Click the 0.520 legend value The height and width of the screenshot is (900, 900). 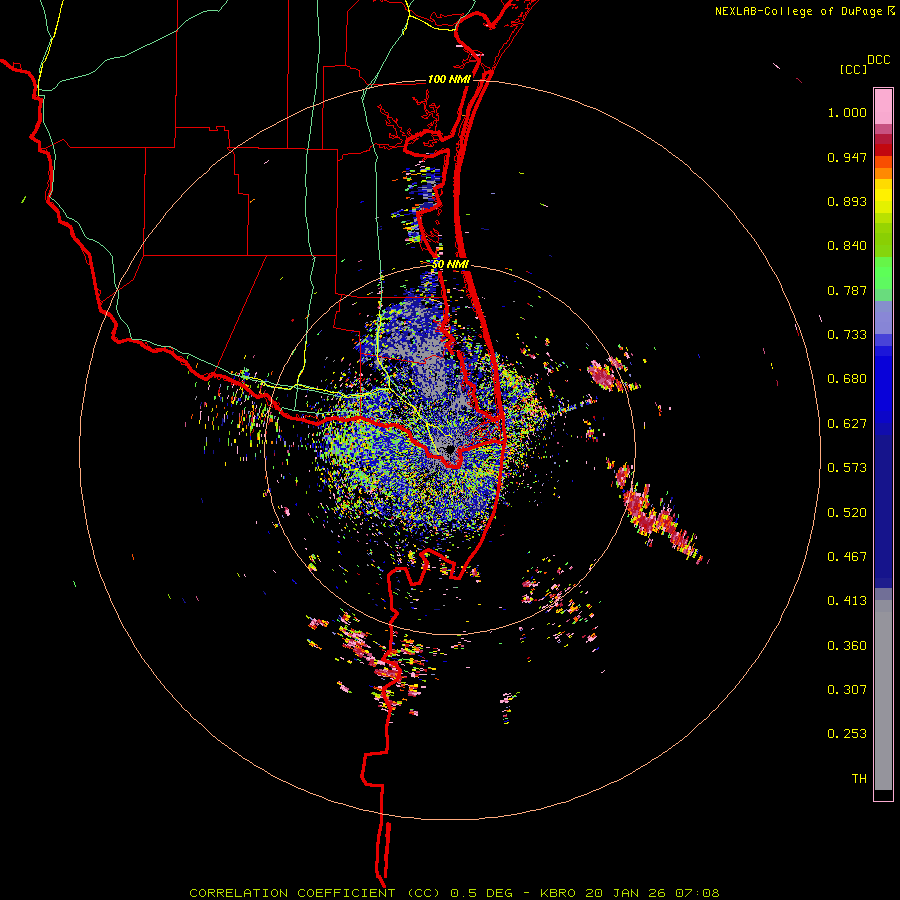pos(847,513)
